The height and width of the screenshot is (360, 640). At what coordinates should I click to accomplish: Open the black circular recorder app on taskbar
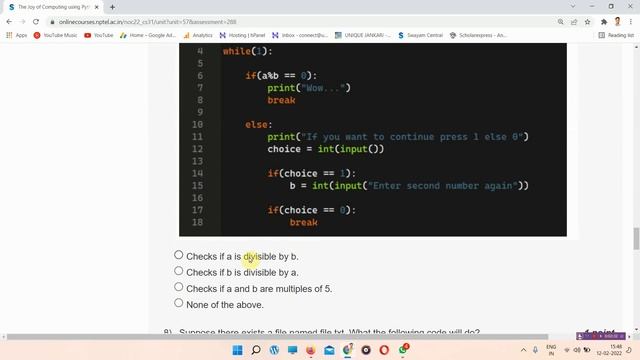pyautogui.click(x=366, y=350)
